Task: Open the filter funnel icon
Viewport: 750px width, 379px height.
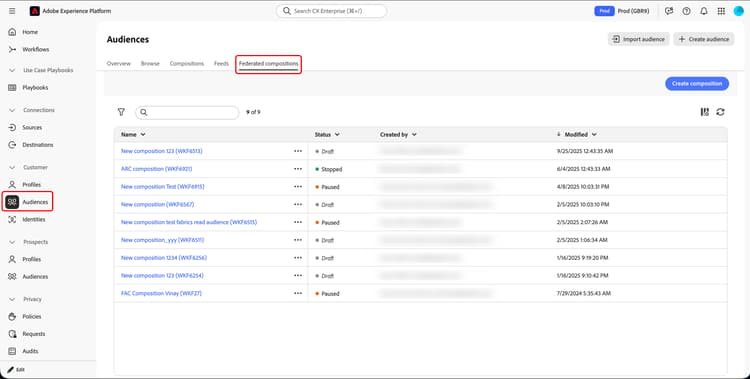Action: point(121,112)
